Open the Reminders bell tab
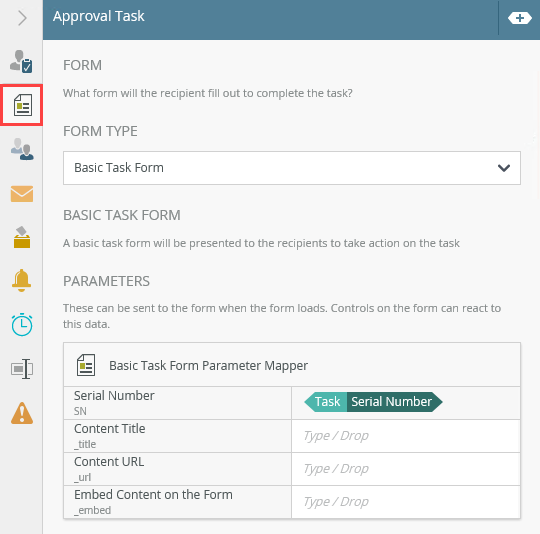Image resolution: width=540 pixels, height=534 pixels. coord(21,281)
